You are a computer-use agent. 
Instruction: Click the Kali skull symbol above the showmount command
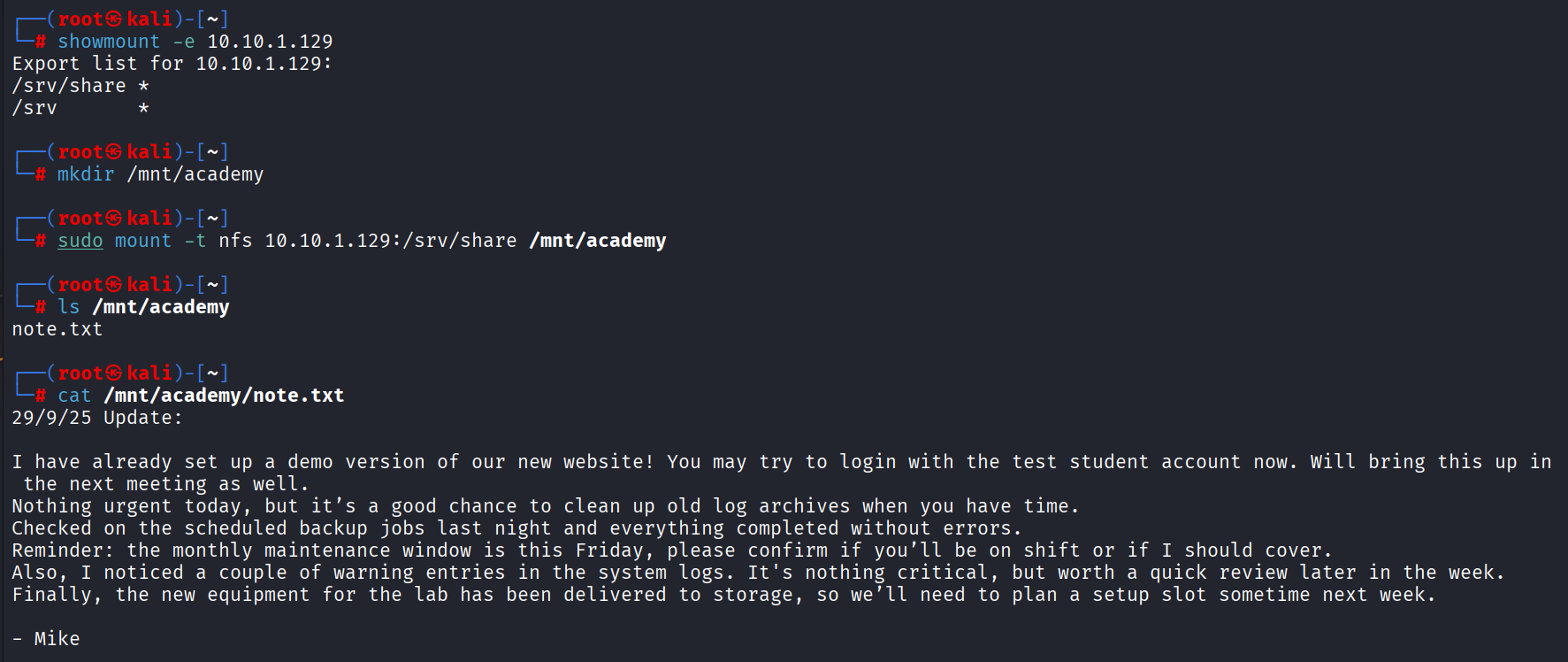pos(114,19)
